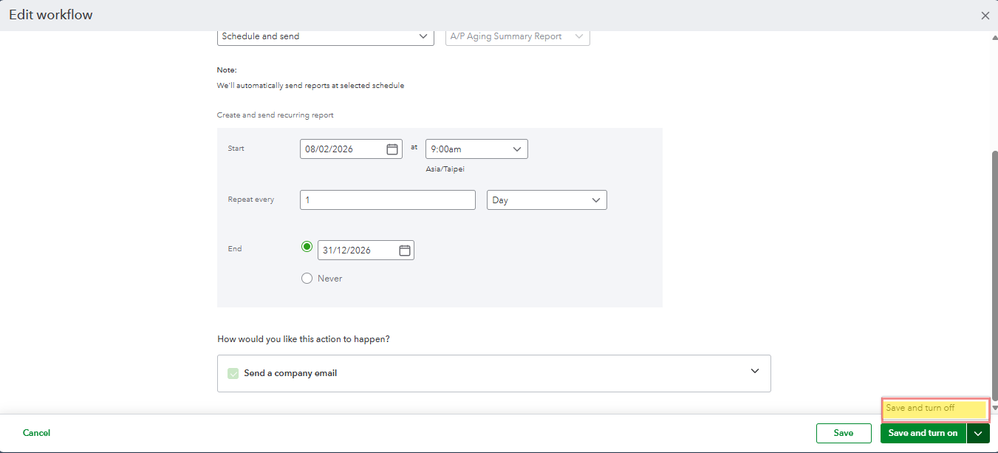Choose Save and turn off menu option
The height and width of the screenshot is (453, 998).
935,408
